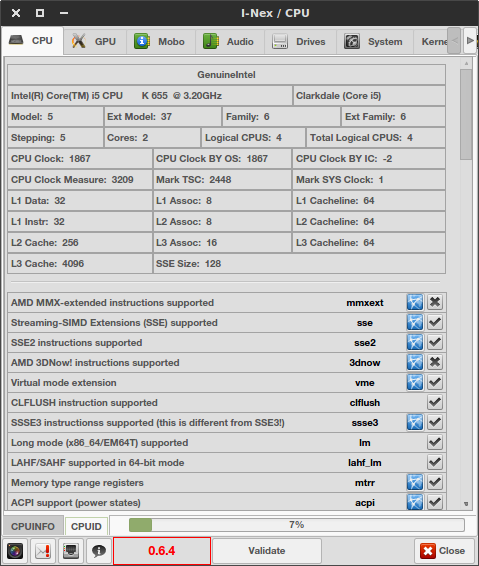Open the Drives tab
479x566 pixels.
pyautogui.click(x=300, y=42)
